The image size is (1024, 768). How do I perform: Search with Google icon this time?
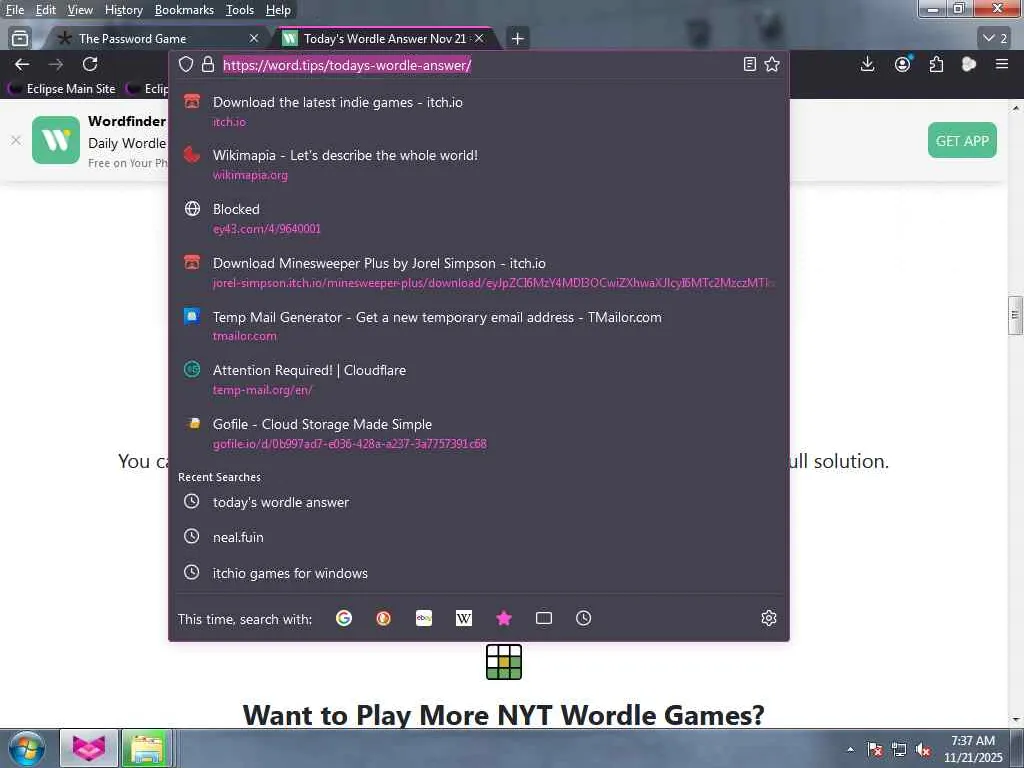pos(344,618)
